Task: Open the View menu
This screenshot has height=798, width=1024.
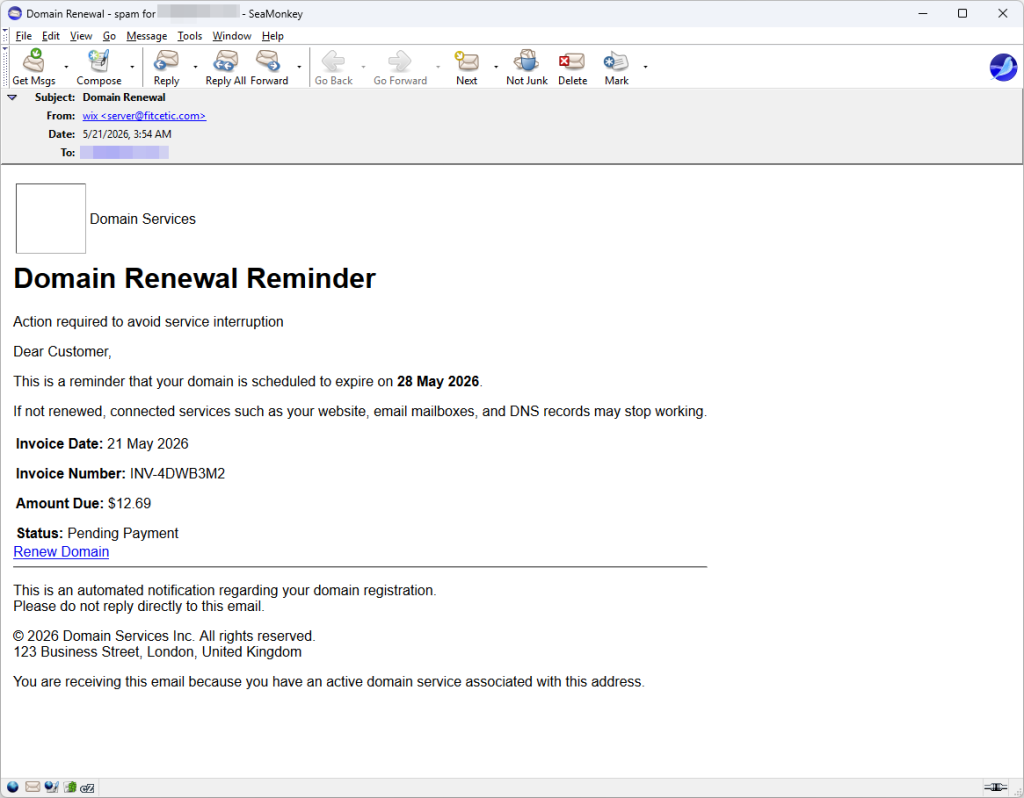Action: coord(81,36)
